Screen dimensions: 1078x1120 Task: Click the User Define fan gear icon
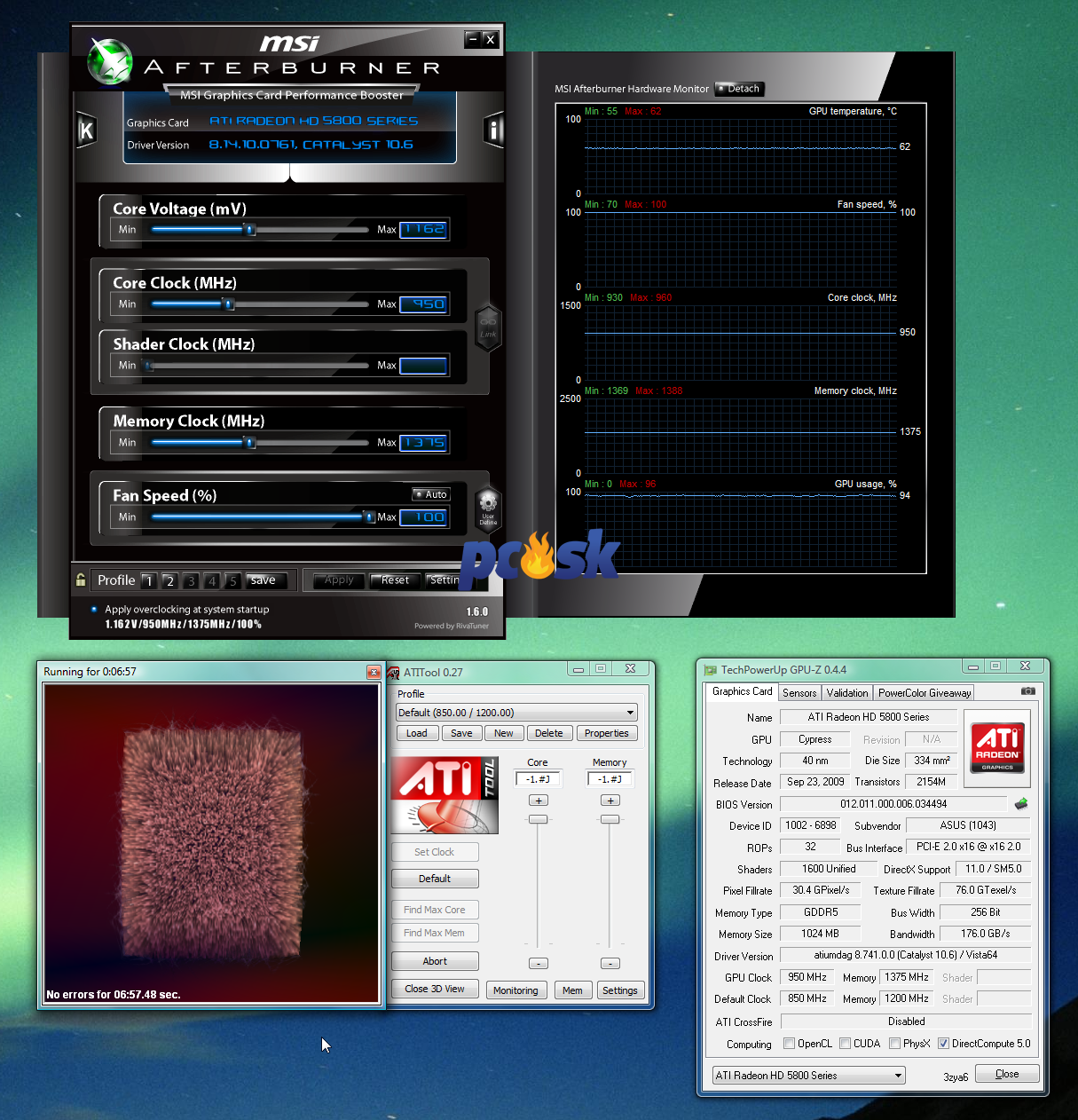[x=488, y=509]
